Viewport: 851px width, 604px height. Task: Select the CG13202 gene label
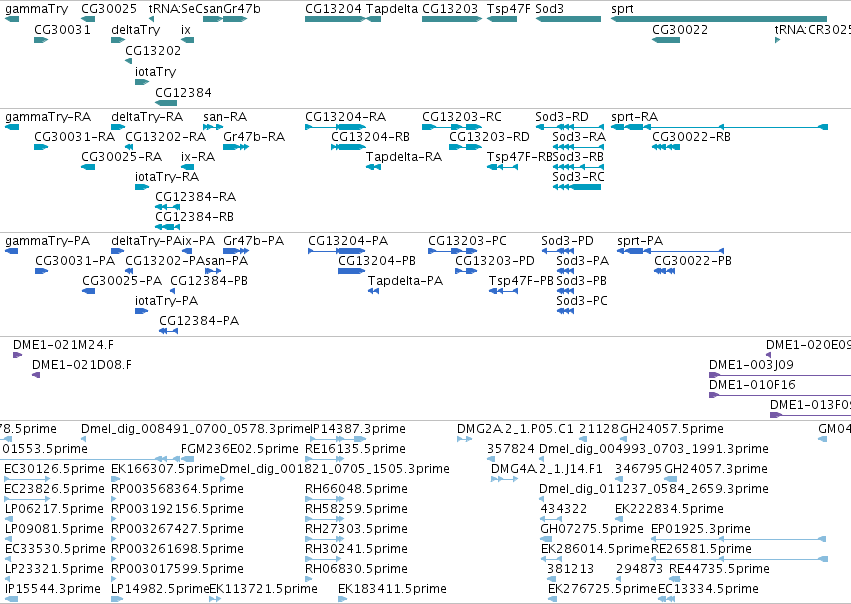point(153,50)
